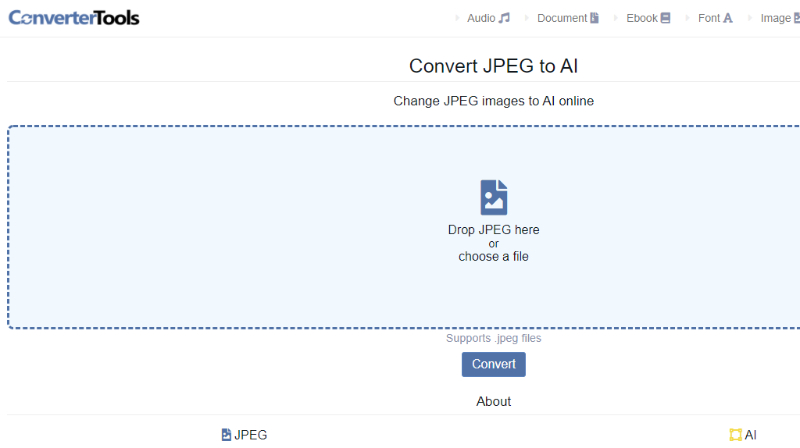
Task: Expand the arrow before Audio menu
Action: 457,18
